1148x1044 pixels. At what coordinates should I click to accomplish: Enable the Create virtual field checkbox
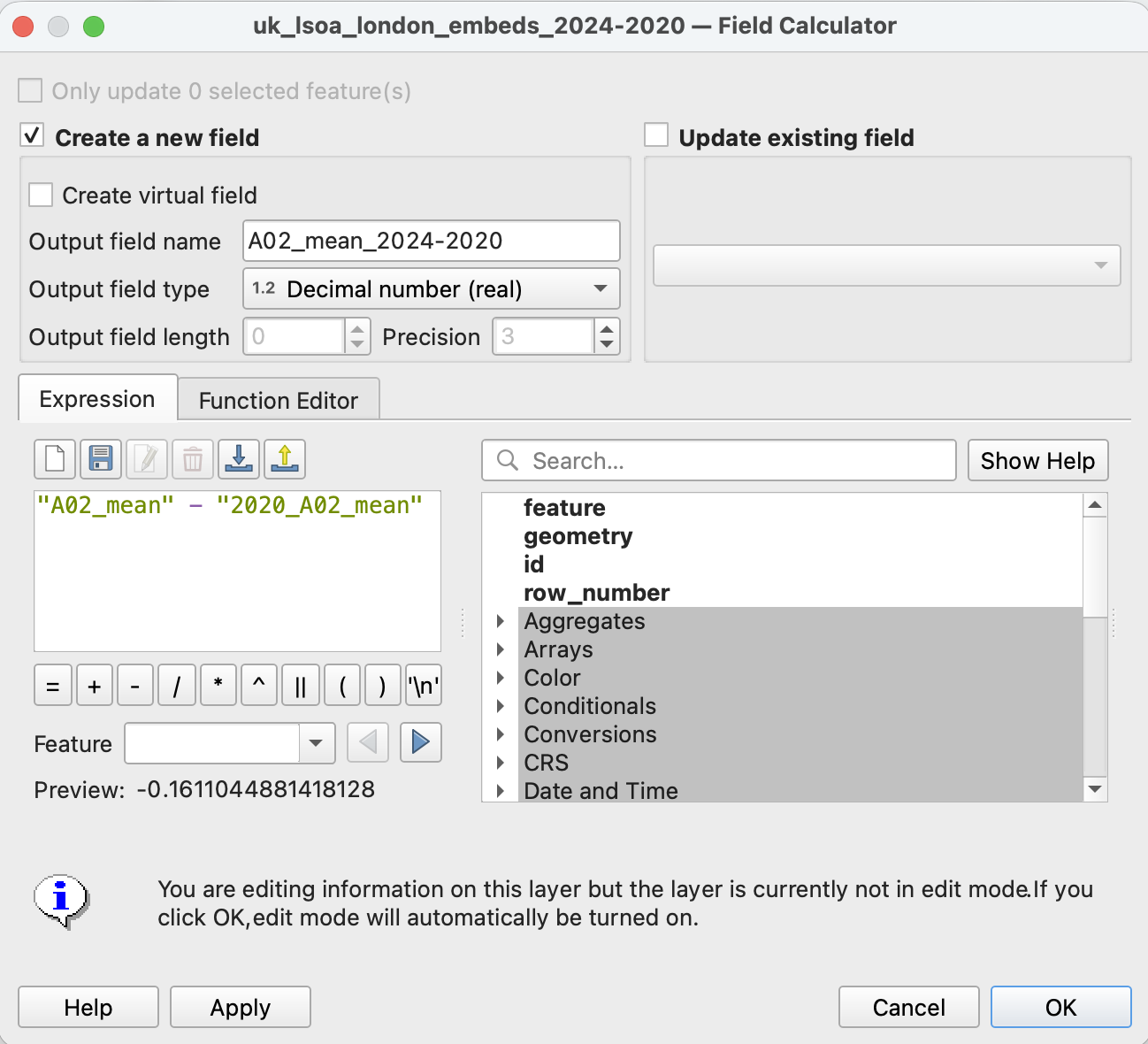[42, 195]
